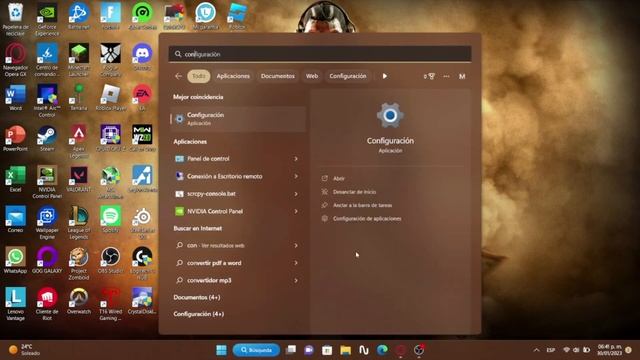Screen dimensions: 640x360
Task: Open Microsoft Edge from taskbar
Action: [x=382, y=350]
